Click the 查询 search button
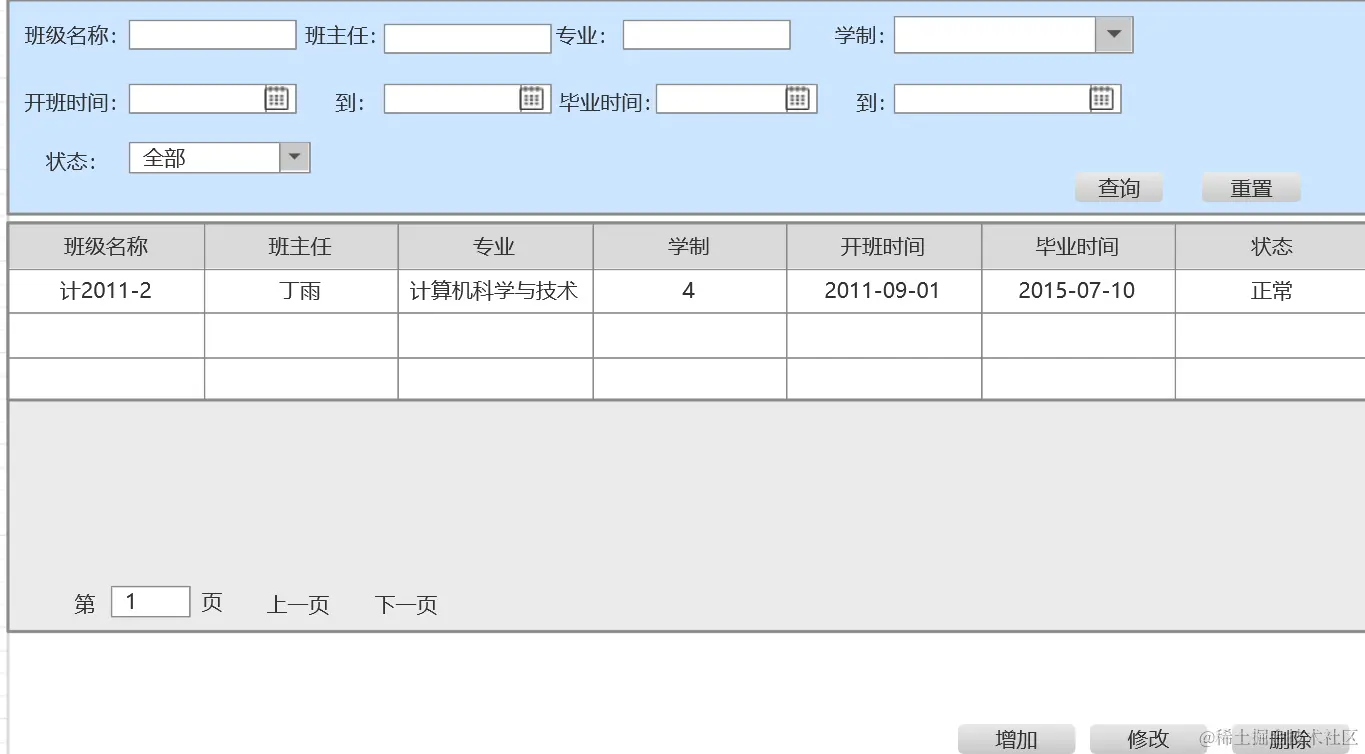This screenshot has width=1365, height=754. tap(1118, 187)
